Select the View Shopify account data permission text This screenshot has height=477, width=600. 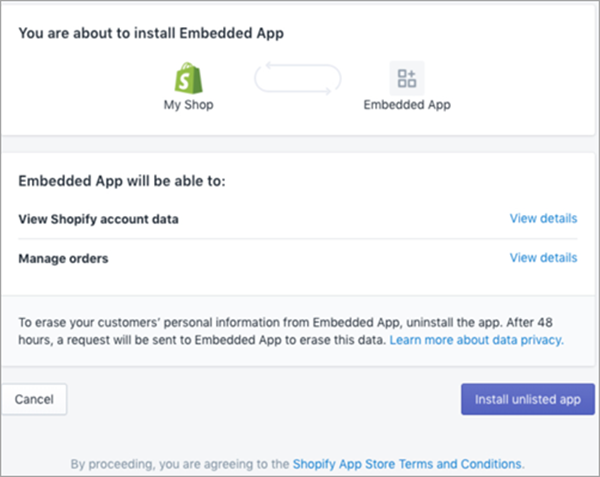[98, 218]
